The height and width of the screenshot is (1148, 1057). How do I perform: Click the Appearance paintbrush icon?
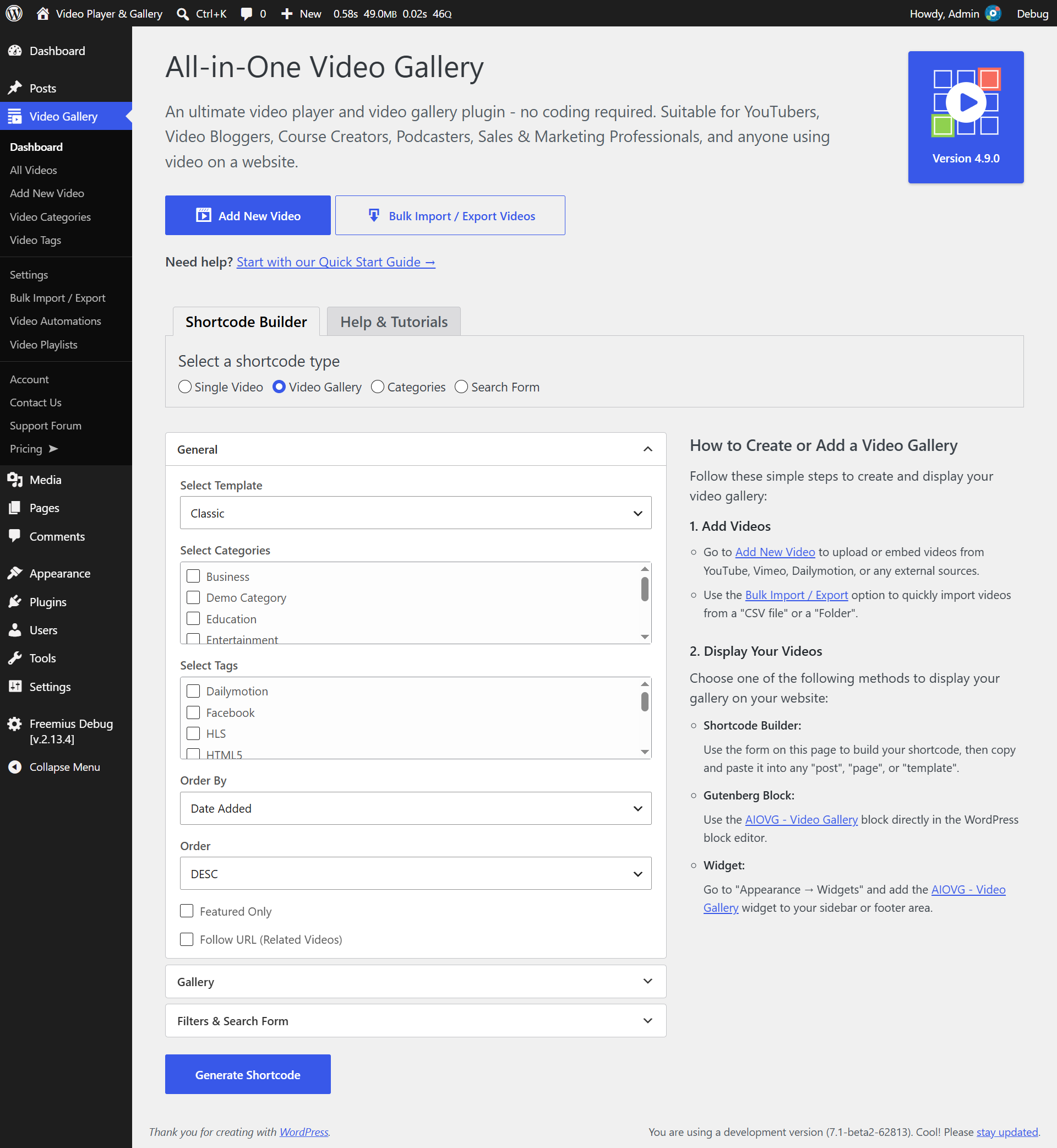pos(15,573)
